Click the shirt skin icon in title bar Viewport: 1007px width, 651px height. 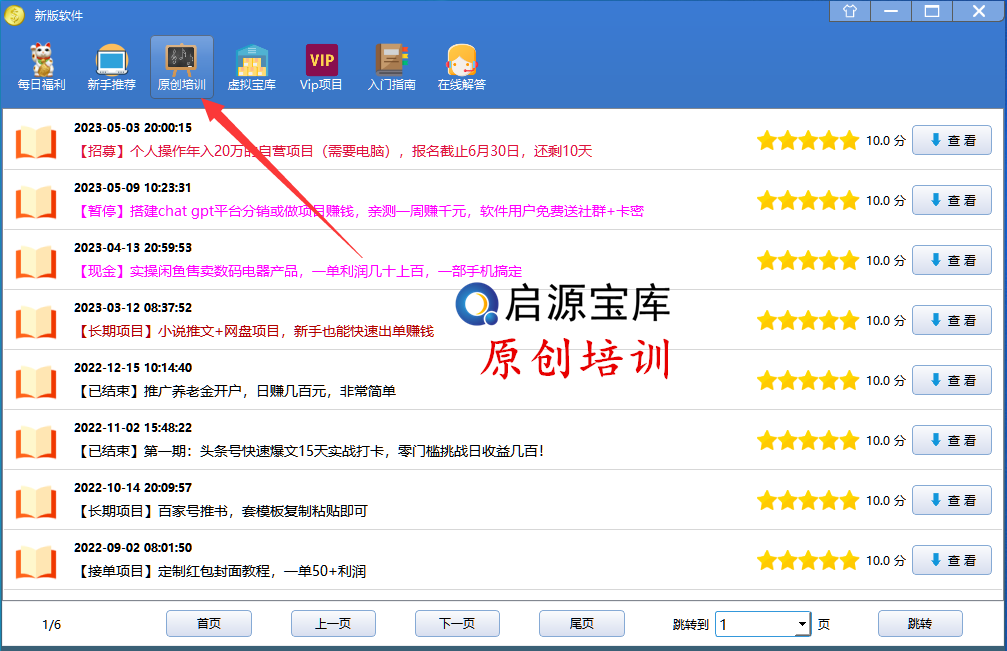850,11
